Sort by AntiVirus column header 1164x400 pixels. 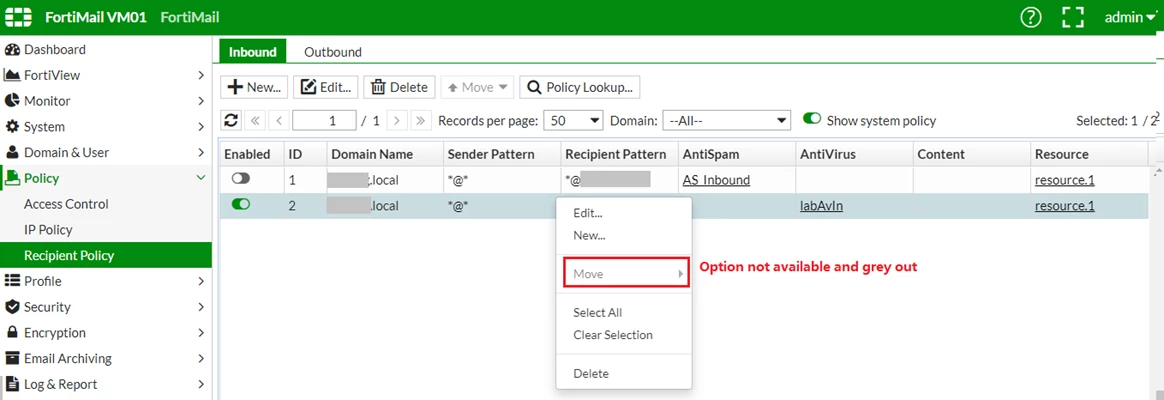(x=854, y=154)
